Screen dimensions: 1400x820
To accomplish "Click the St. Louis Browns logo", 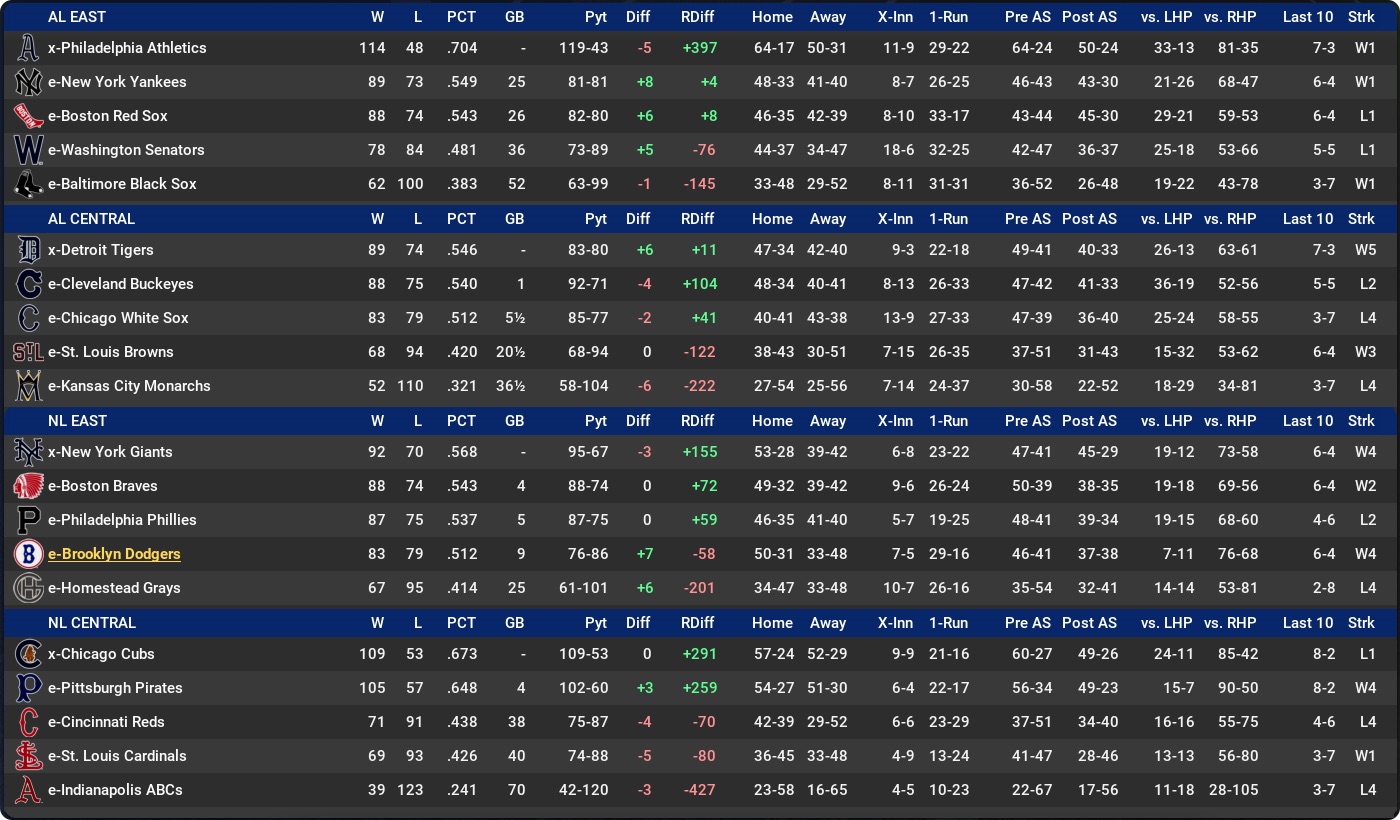I will [28, 352].
